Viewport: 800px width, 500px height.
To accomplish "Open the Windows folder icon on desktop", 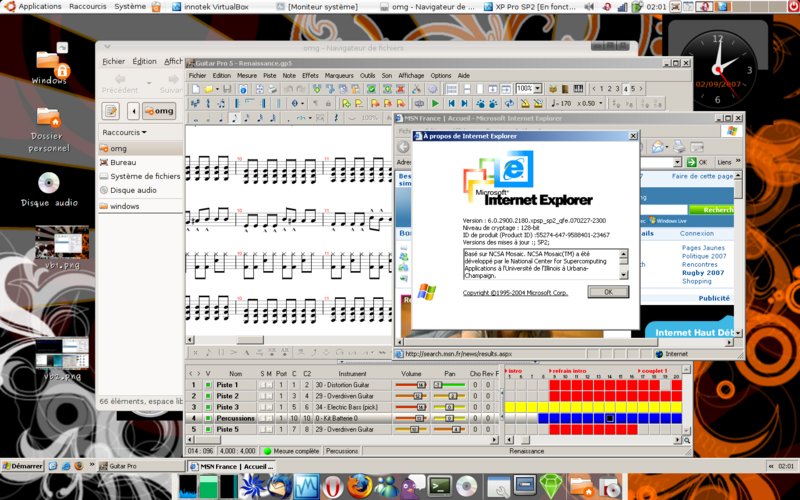I will pyautogui.click(x=49, y=66).
